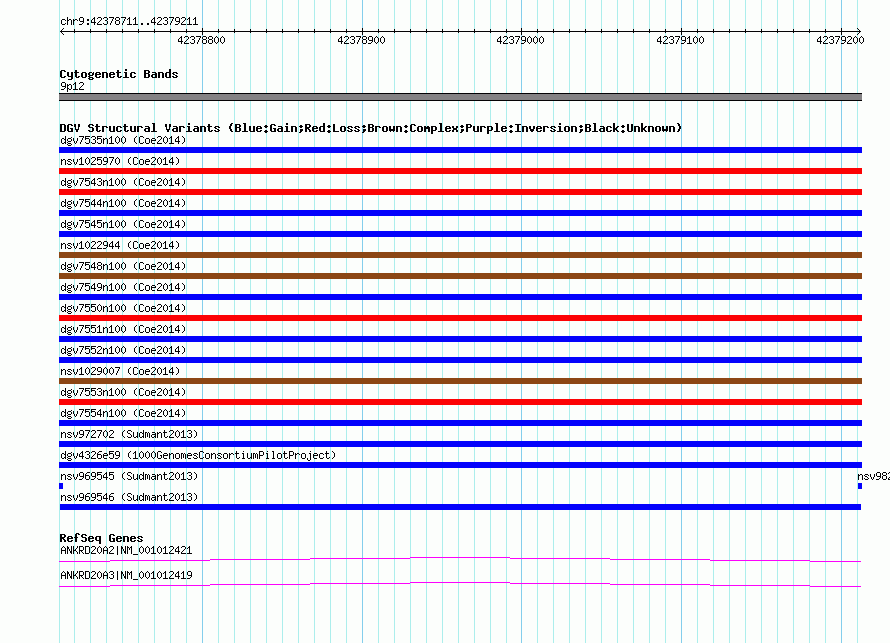
Task: Click the nsv1022944 brown complex variant bar
Action: click(460, 255)
